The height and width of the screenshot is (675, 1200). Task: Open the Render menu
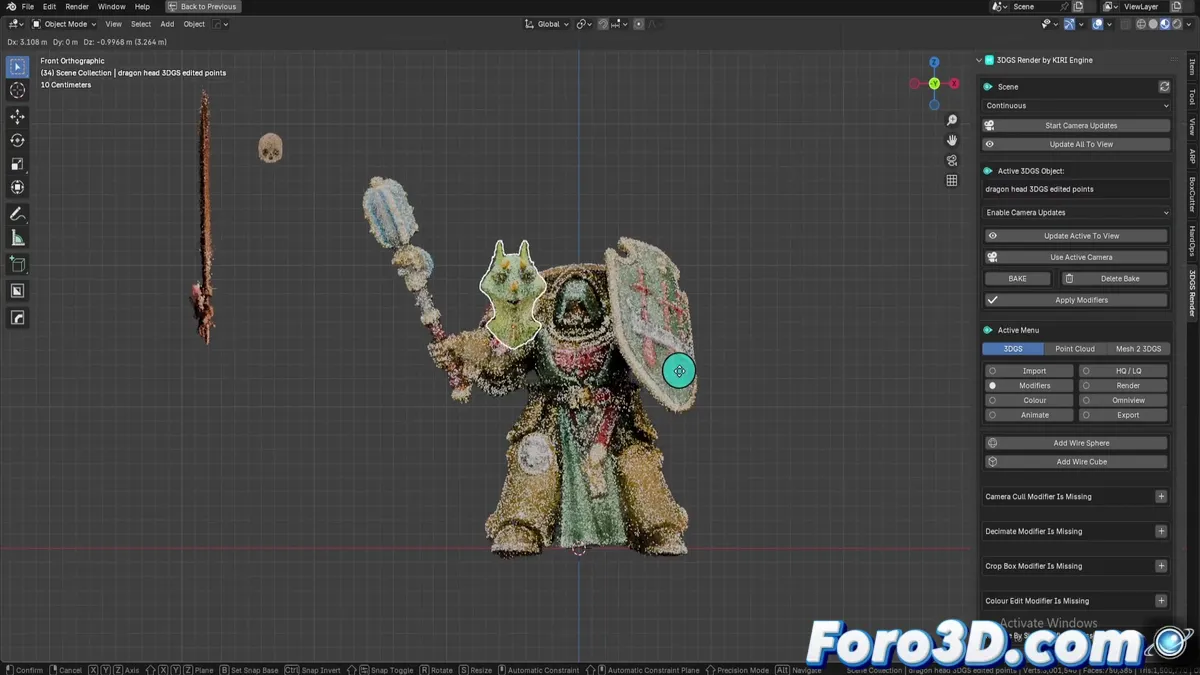[x=77, y=7]
